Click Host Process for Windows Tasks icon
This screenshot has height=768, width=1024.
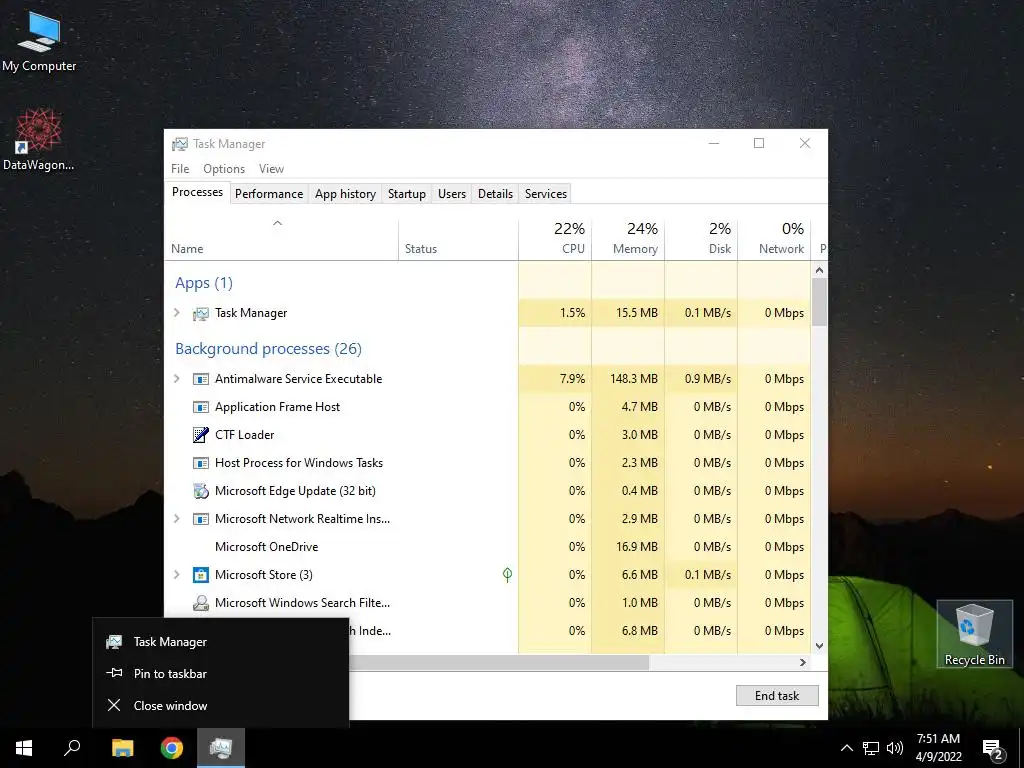point(200,463)
